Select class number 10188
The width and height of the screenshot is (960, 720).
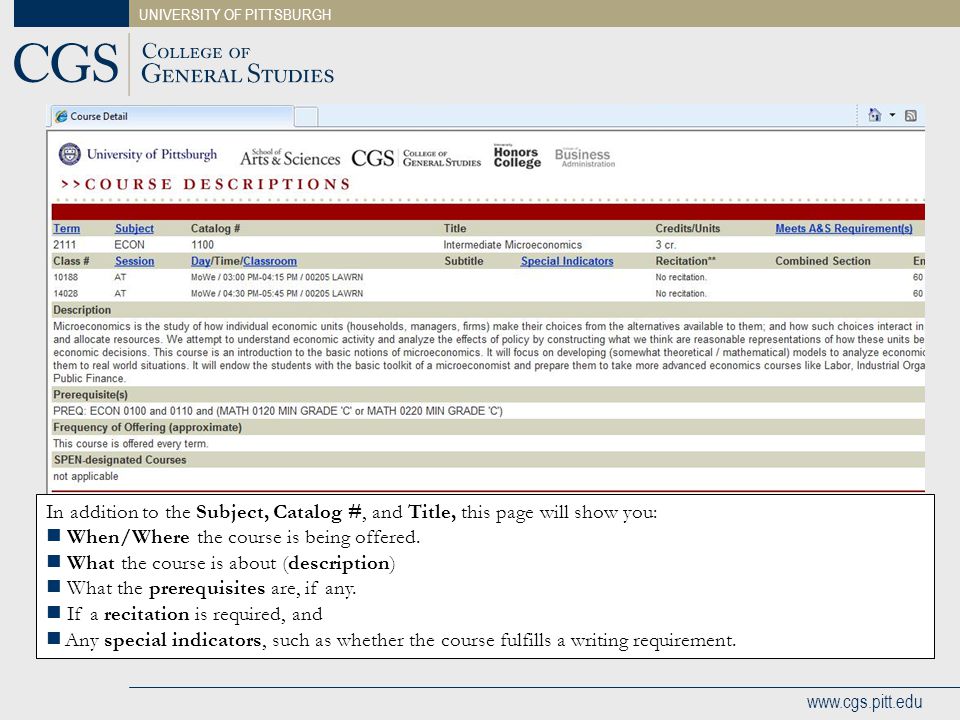(65, 277)
